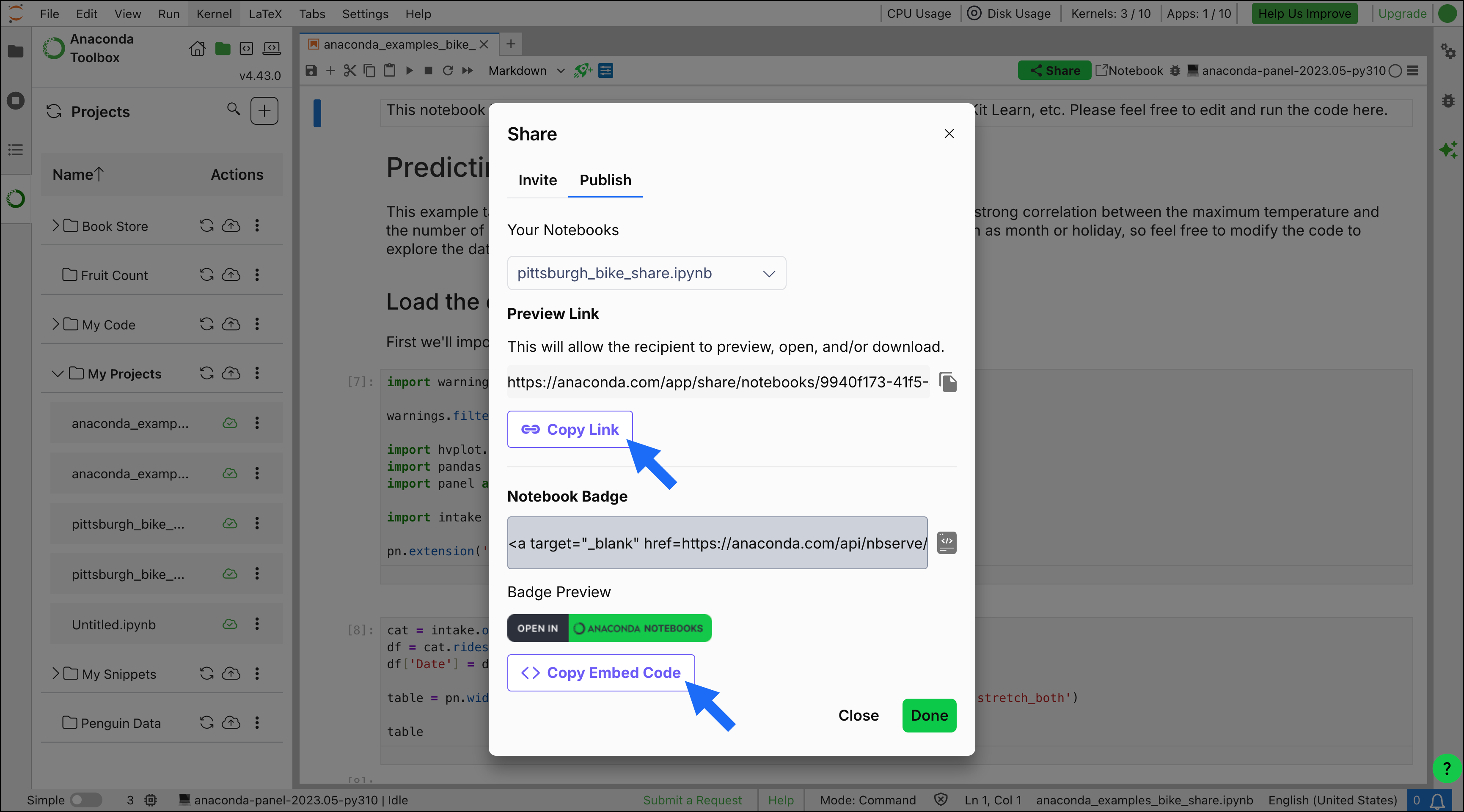Run the selected cell
Viewport: 1464px width, 812px height.
[x=409, y=71]
